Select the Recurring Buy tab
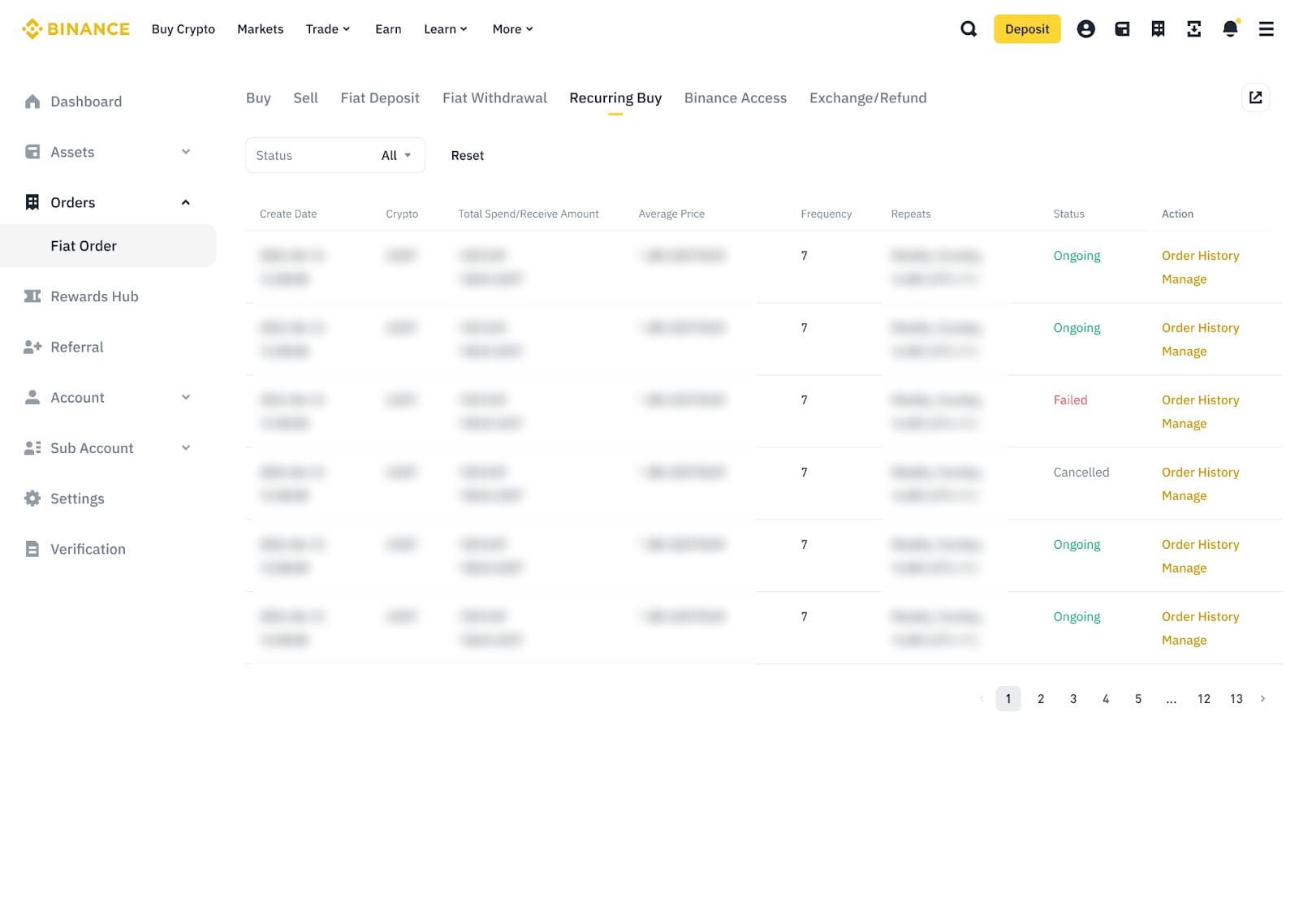The width and height of the screenshot is (1299, 924). (615, 98)
